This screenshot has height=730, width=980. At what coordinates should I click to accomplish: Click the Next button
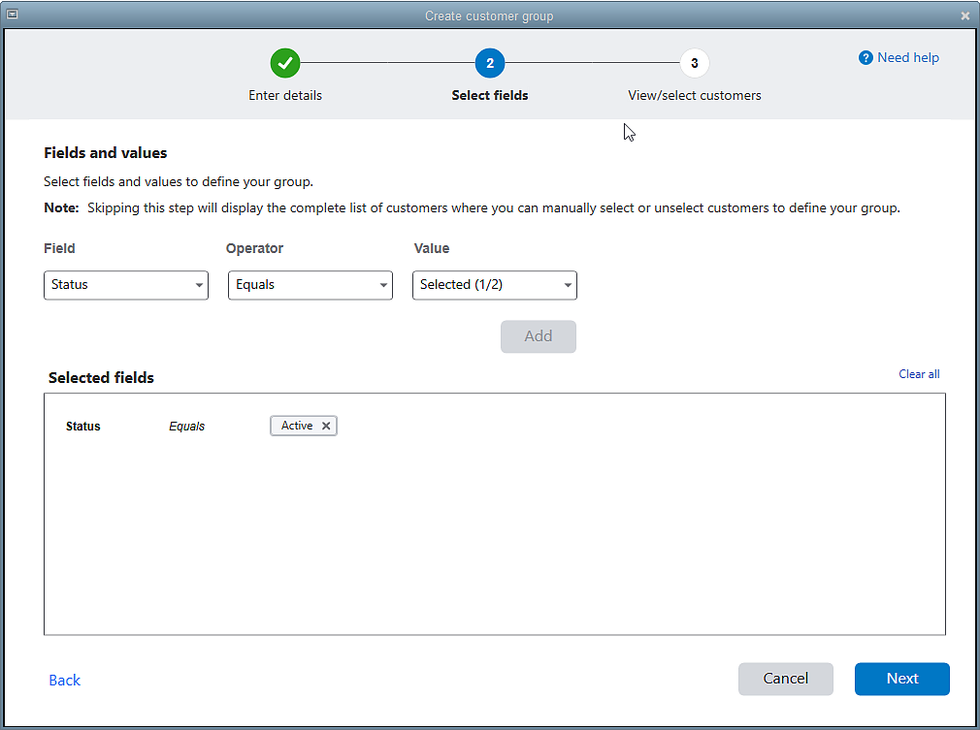(x=901, y=679)
